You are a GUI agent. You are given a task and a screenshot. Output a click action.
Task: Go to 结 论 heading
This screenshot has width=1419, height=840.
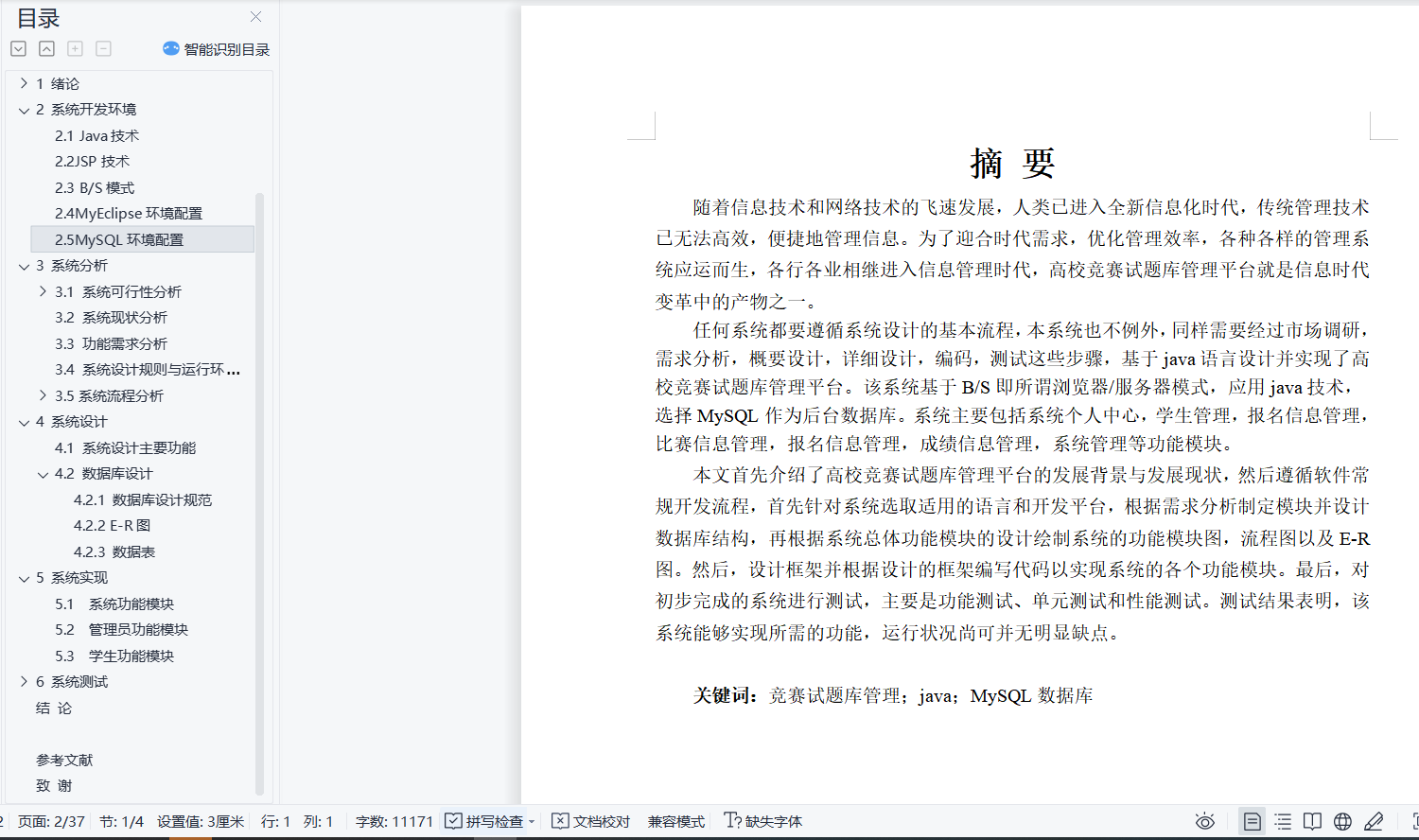54,708
